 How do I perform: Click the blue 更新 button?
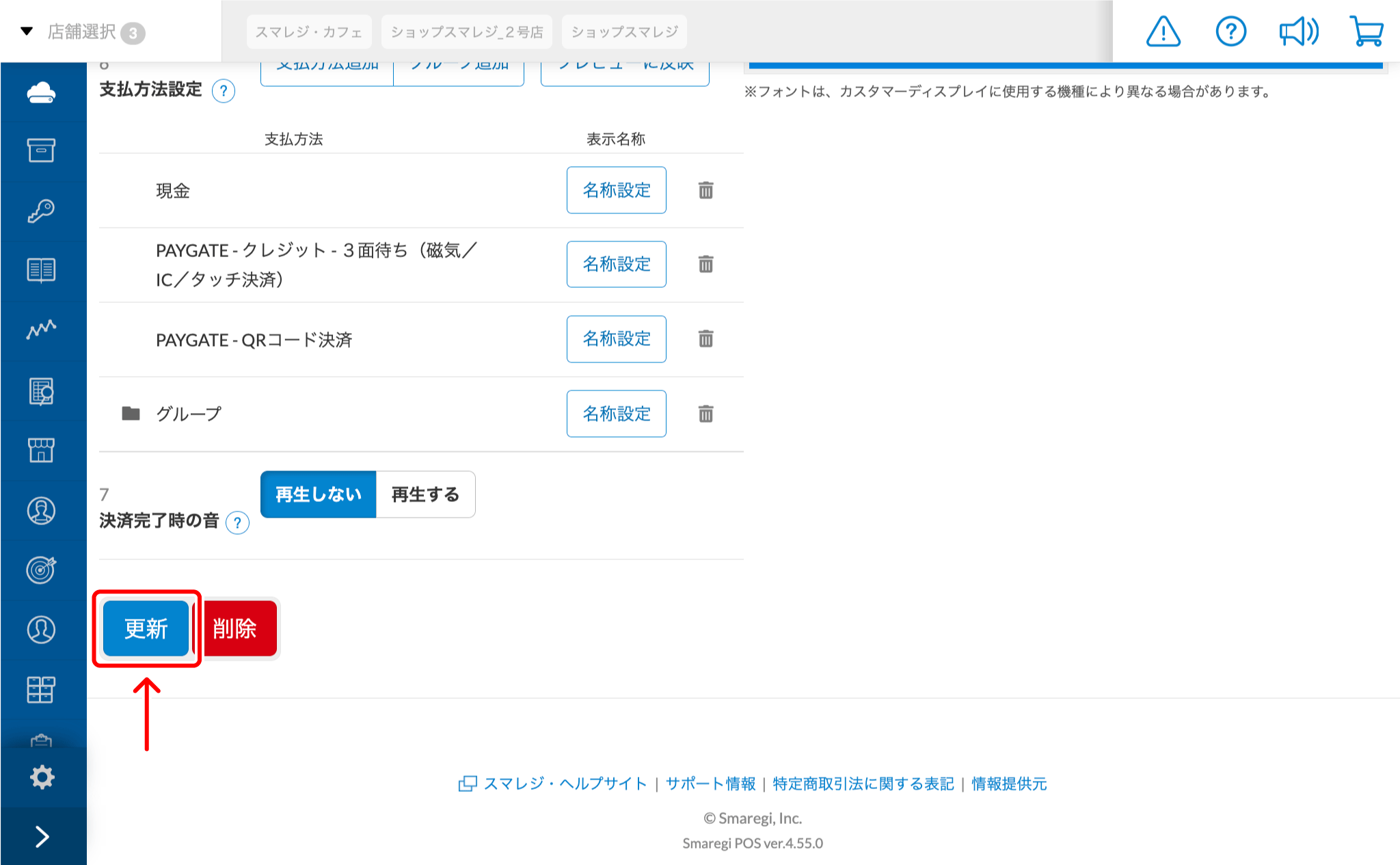(146, 628)
